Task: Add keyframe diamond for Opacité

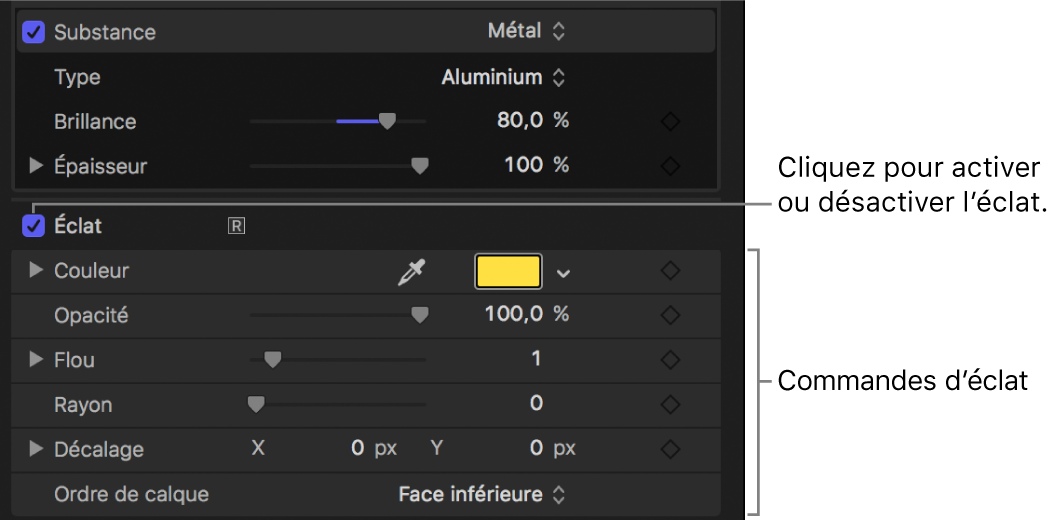Action: point(670,315)
